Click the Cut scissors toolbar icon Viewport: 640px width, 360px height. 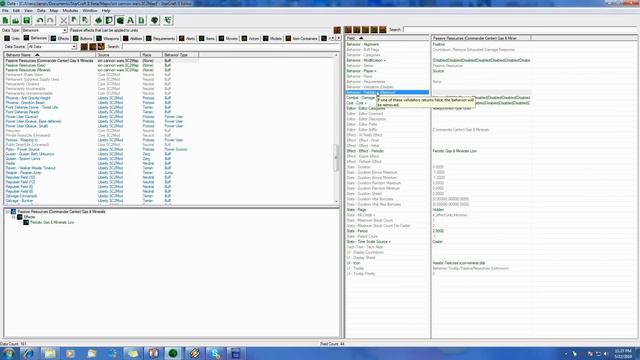(x=63, y=20)
